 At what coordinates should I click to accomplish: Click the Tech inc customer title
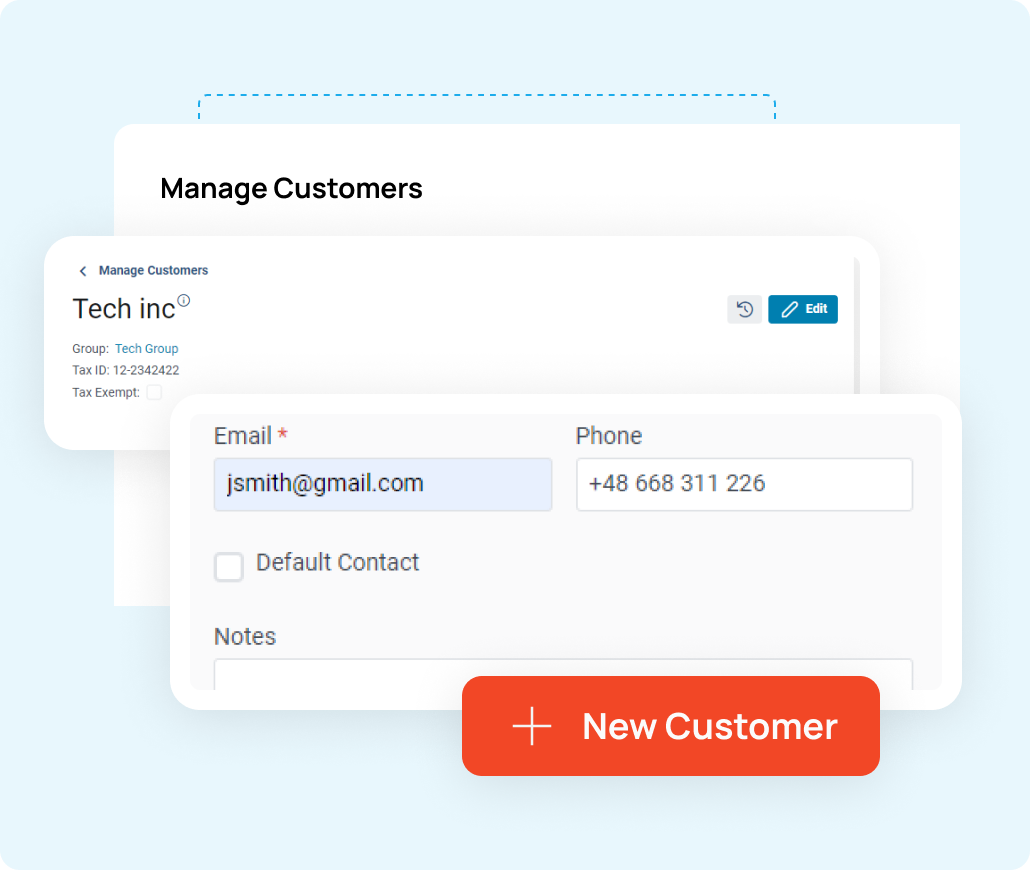124,309
